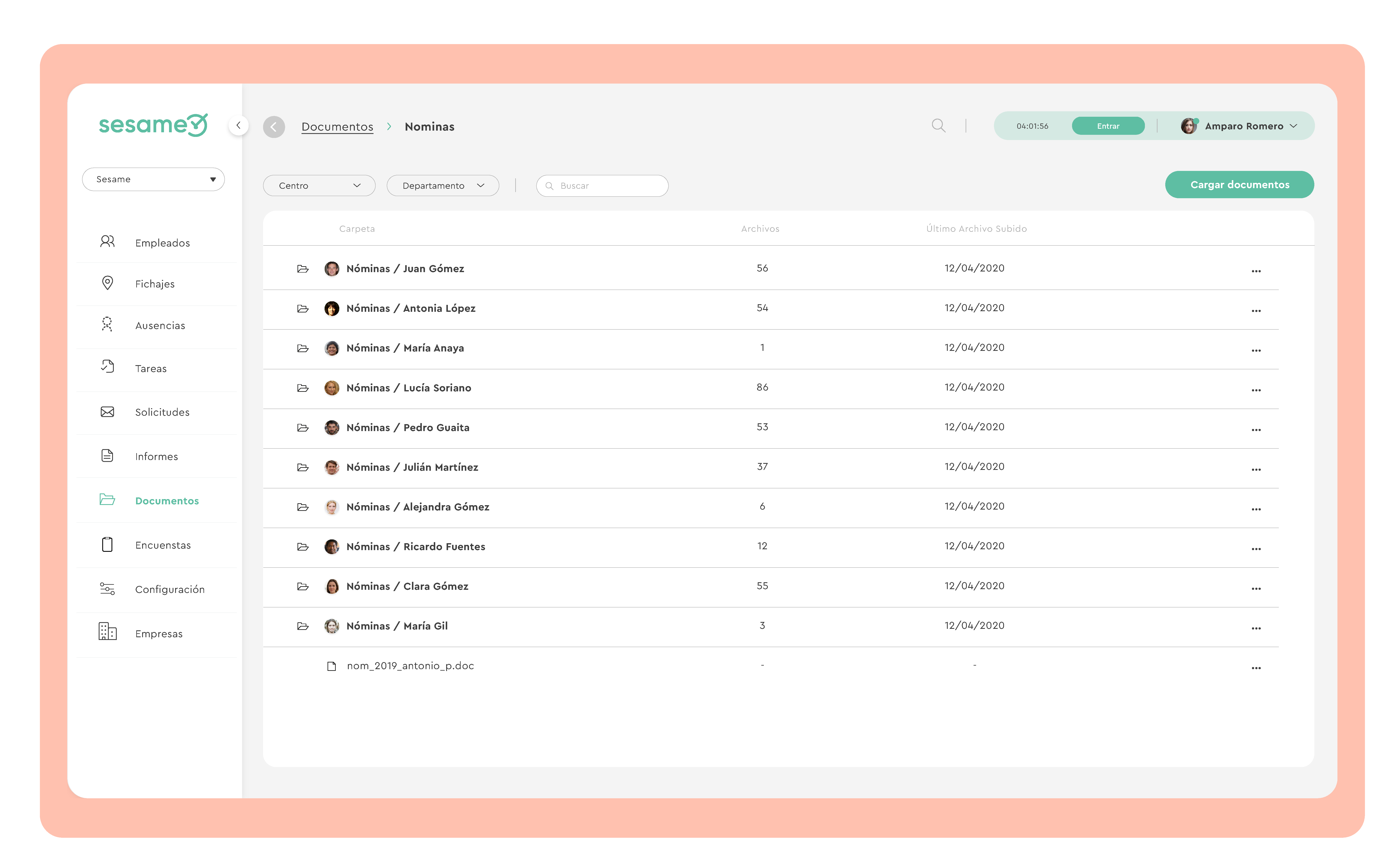Open Informes in the sidebar menu
The image size is (1400, 868).
click(157, 456)
